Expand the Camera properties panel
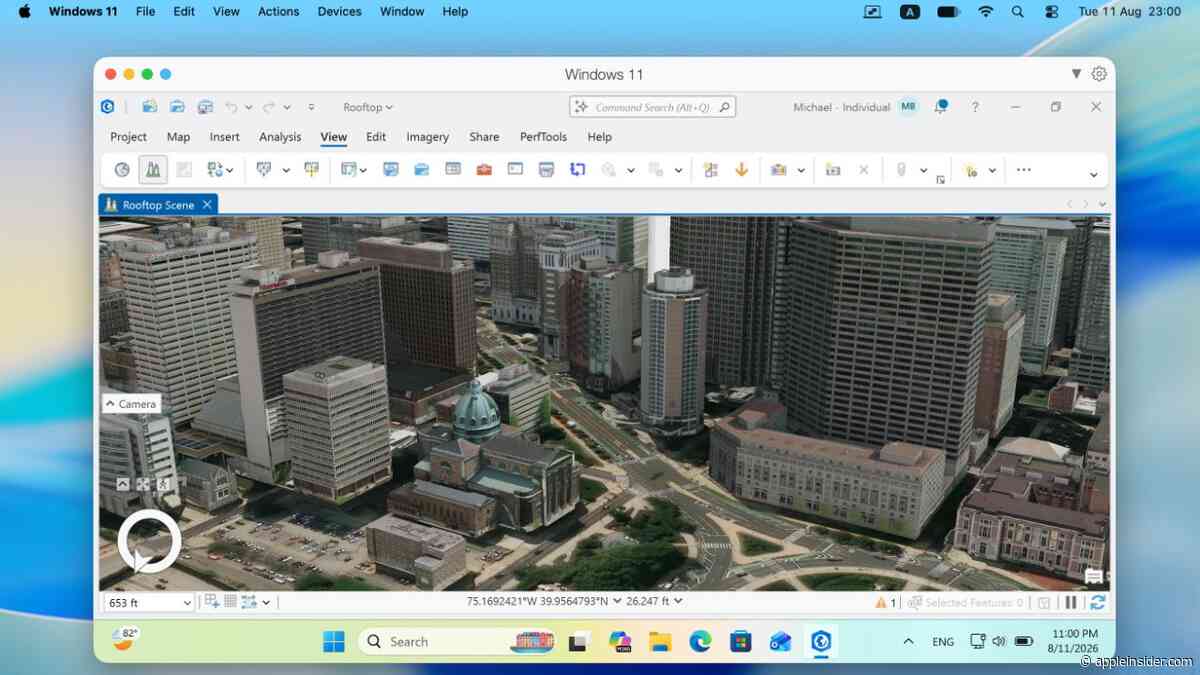 pos(131,404)
